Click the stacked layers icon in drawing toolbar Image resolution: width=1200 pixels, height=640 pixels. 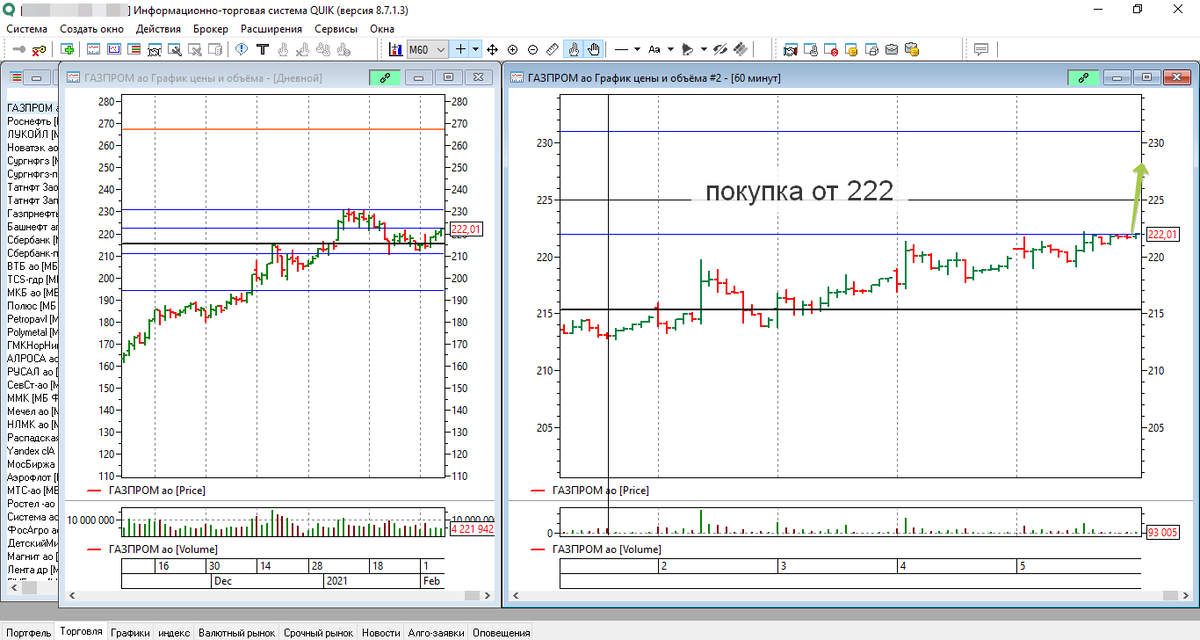pyautogui.click(x=739, y=49)
